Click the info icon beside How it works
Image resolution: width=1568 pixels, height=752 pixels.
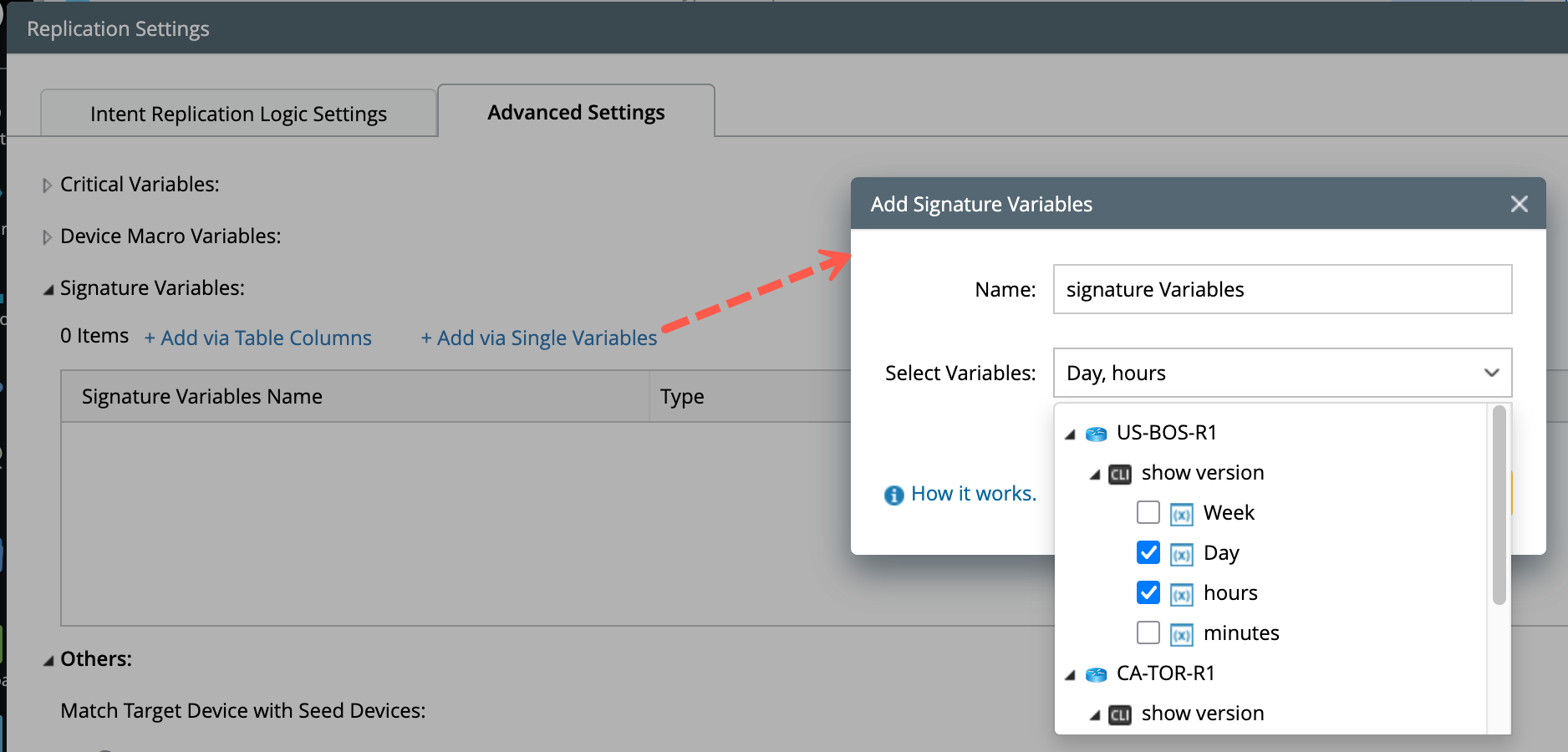click(893, 495)
